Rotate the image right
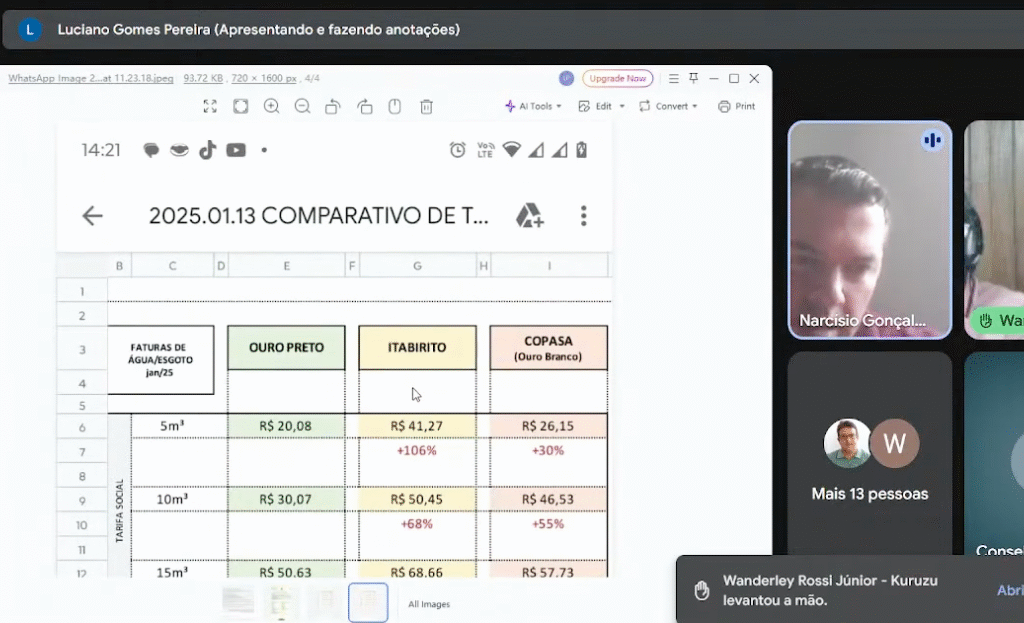Screen dimensions: 1024x623 point(364,106)
